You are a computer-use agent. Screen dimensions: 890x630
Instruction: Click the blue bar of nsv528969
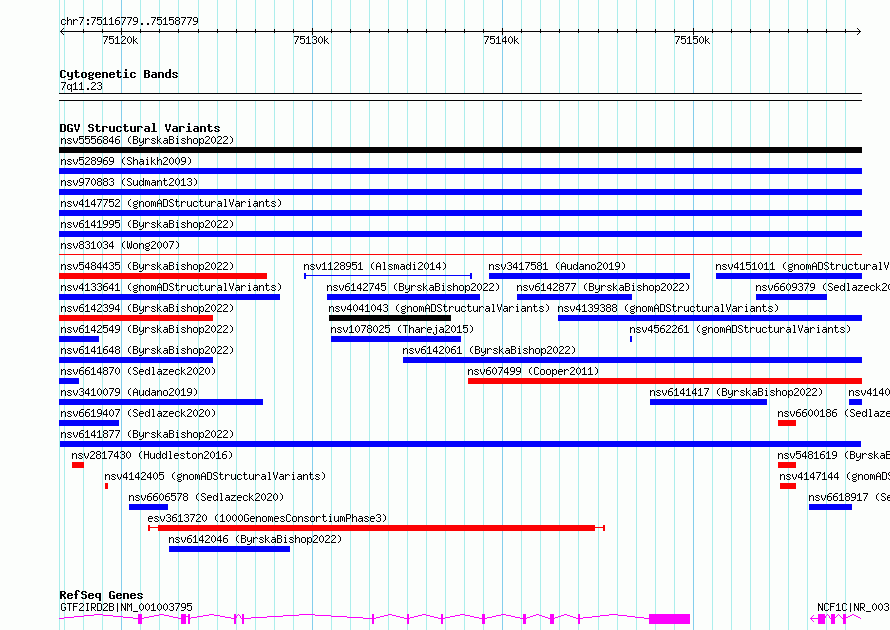click(460, 171)
